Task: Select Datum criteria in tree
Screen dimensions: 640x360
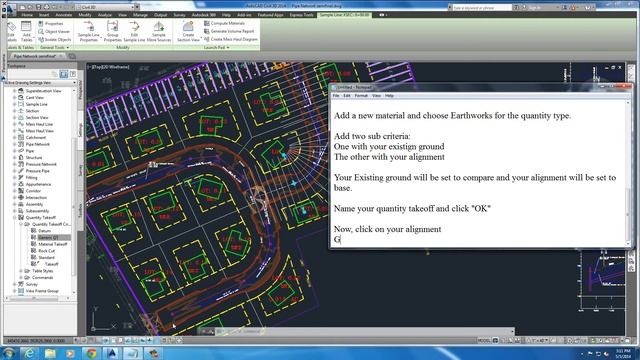Action: pos(44,231)
